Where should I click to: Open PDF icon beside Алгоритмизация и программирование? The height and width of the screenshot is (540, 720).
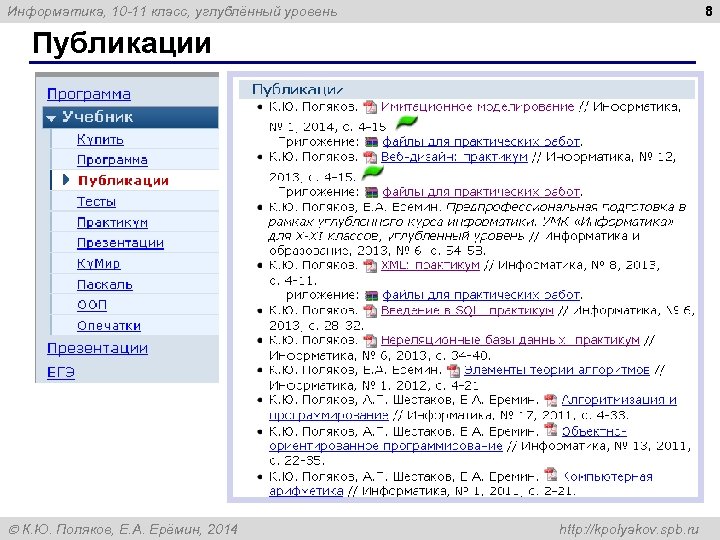(550, 400)
